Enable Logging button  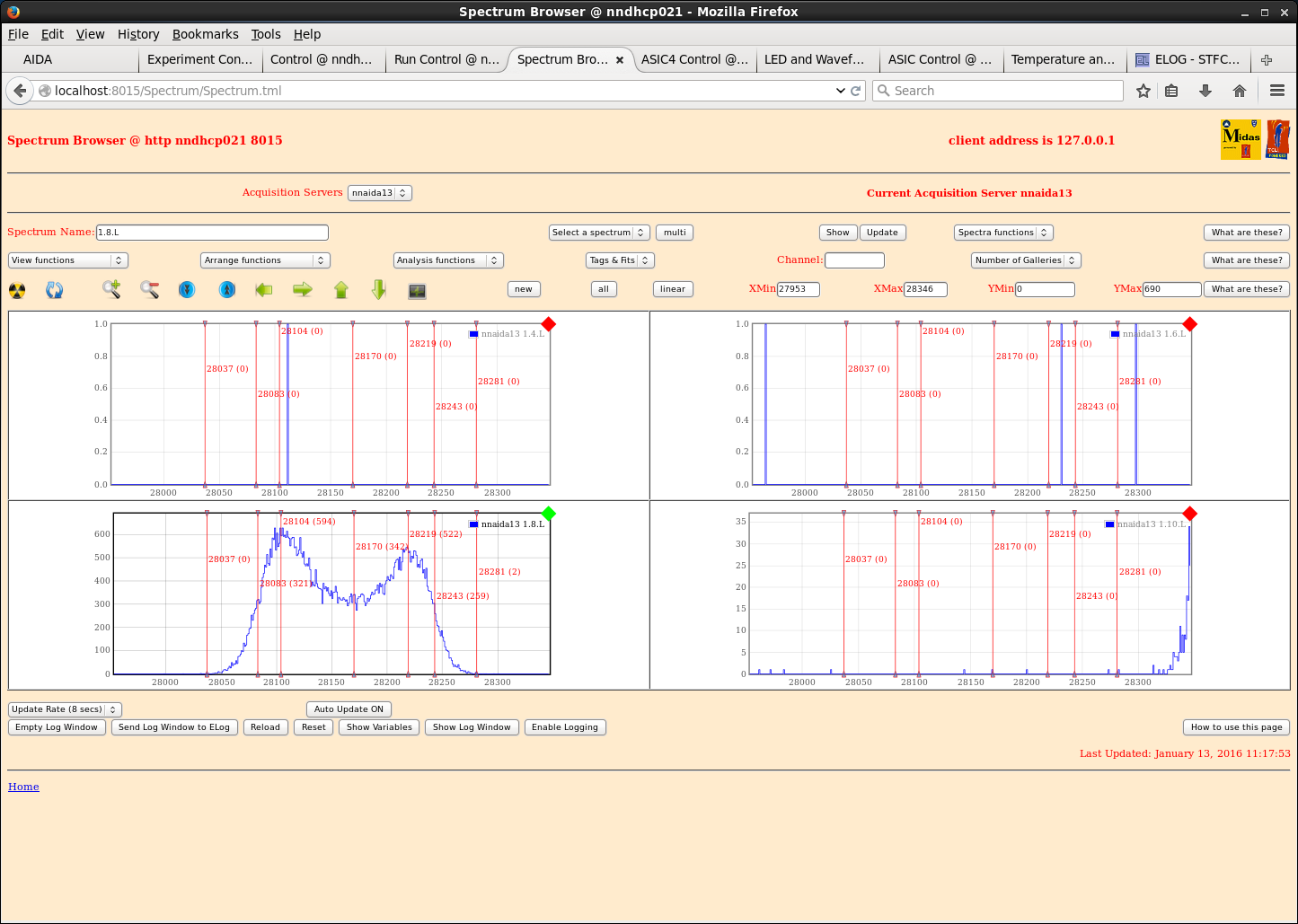(565, 727)
